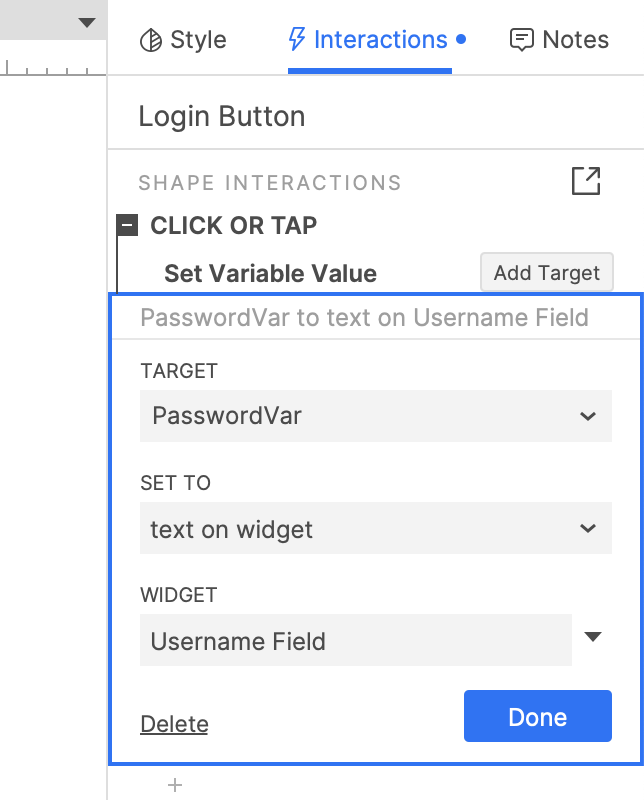The width and height of the screenshot is (644, 800).
Task: Click the SHAPE INTERACTIONS section header
Action: pyautogui.click(x=270, y=183)
